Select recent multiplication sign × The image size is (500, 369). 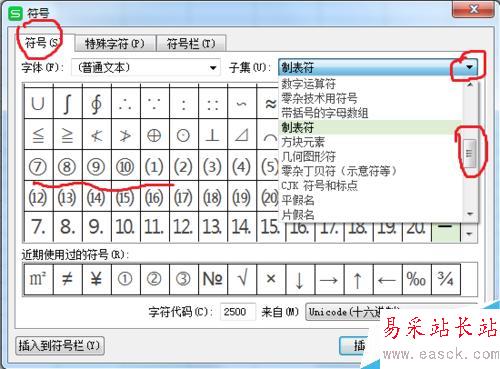[x=271, y=279]
